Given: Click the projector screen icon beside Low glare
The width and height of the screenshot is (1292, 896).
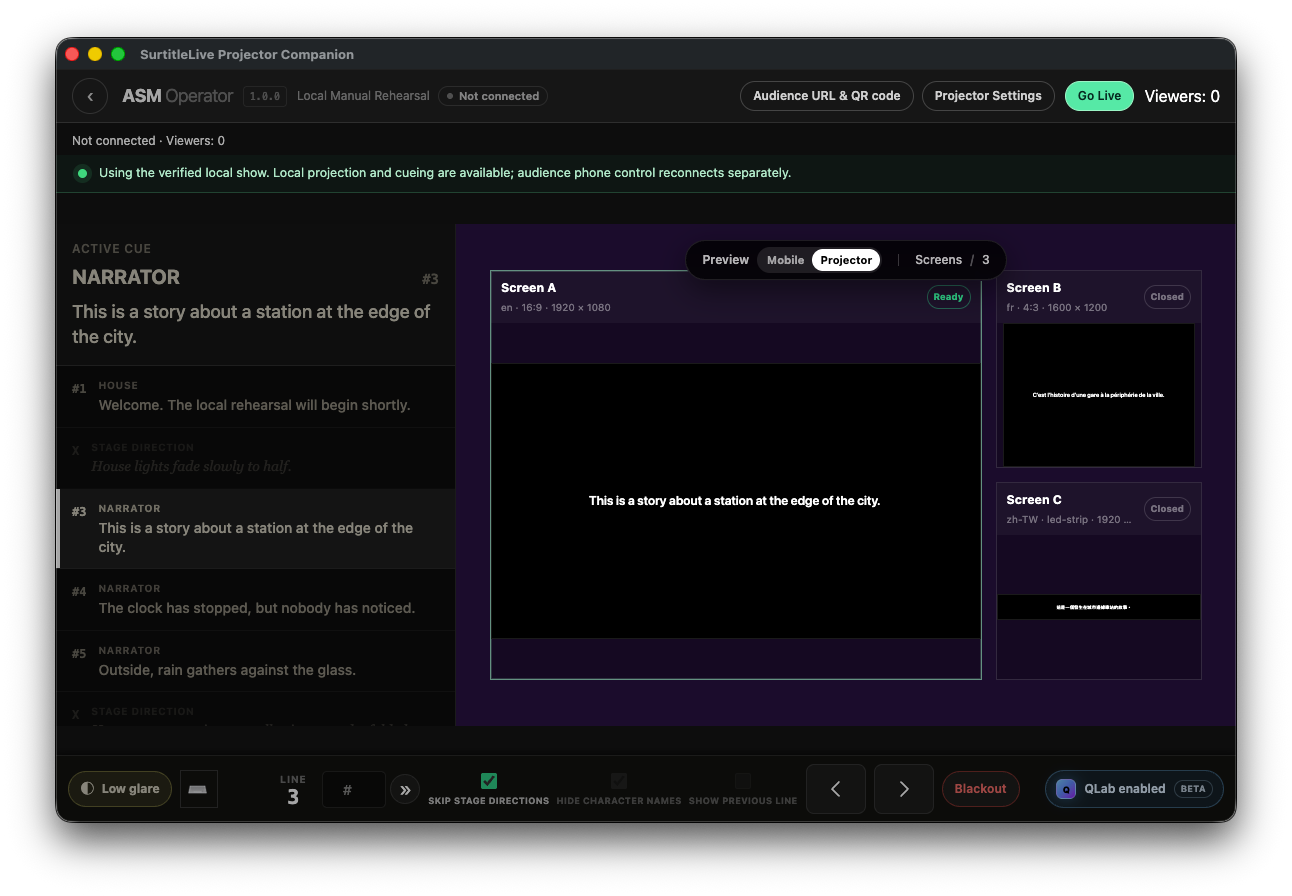Looking at the screenshot, I should point(198,789).
